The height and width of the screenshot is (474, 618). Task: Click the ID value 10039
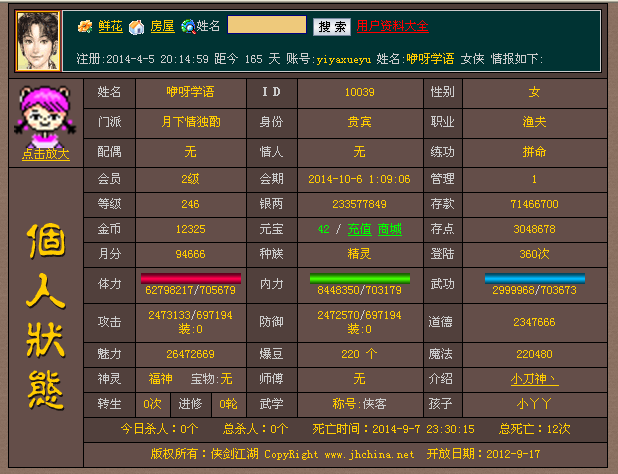point(359,92)
